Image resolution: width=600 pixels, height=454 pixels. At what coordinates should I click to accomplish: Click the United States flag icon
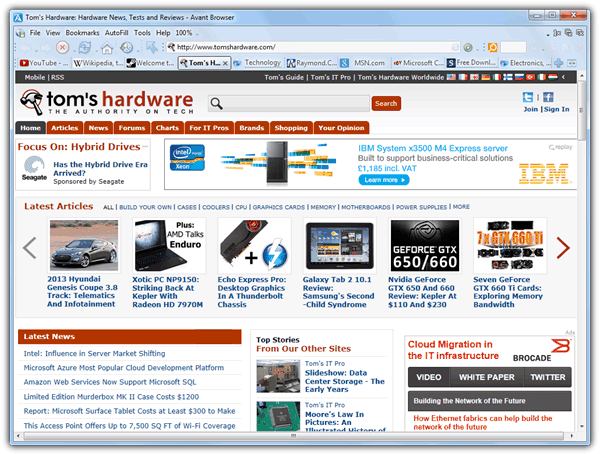451,77
